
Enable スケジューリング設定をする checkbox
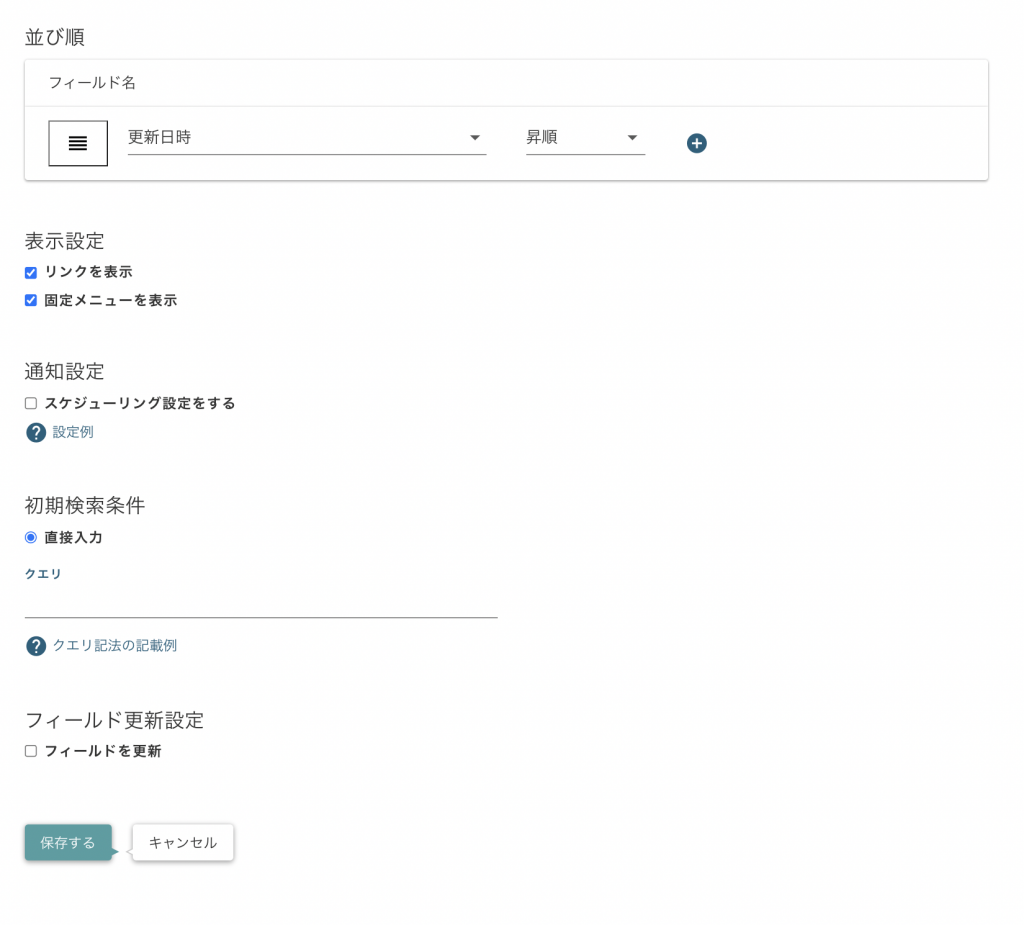point(31,403)
